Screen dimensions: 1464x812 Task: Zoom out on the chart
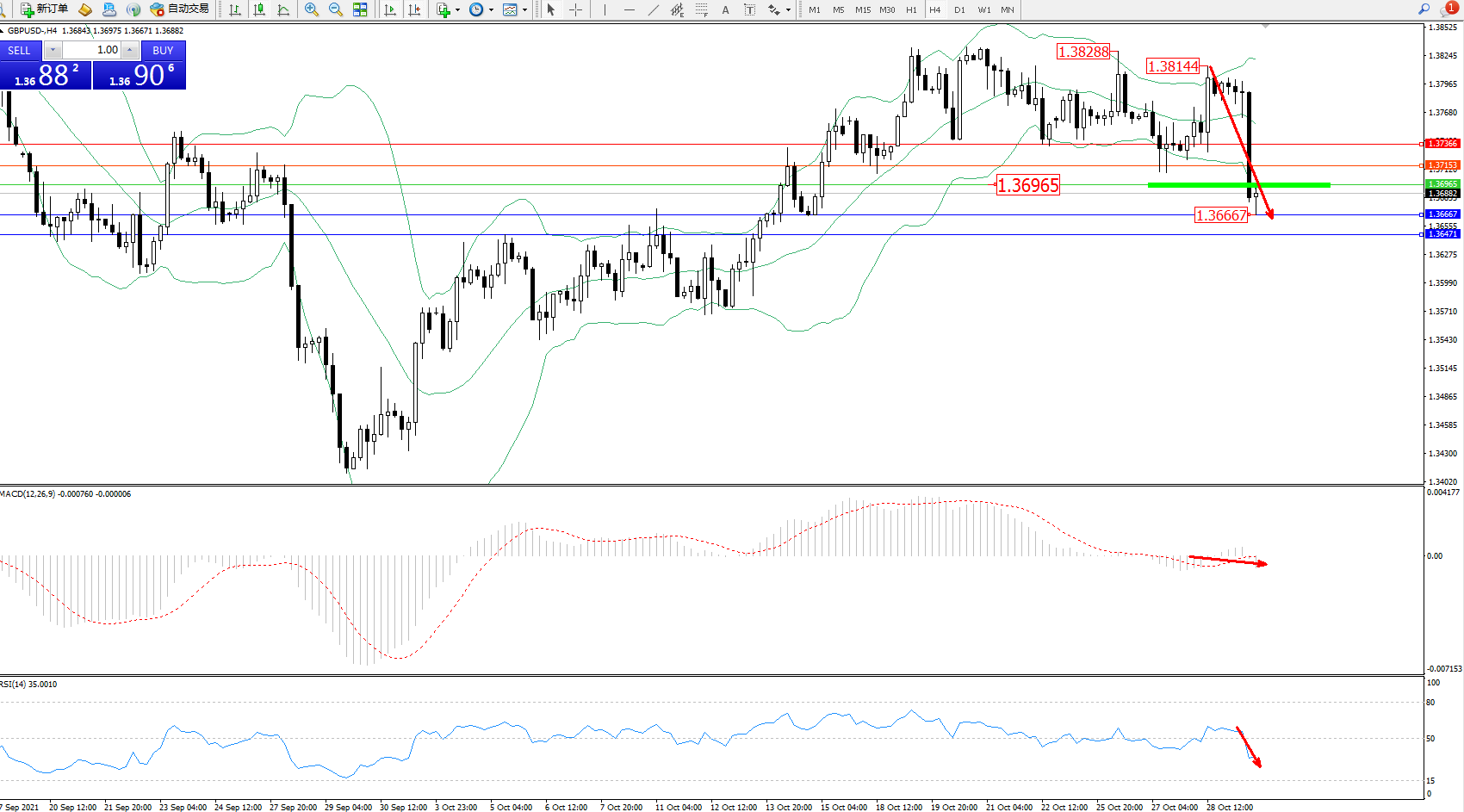click(336, 9)
